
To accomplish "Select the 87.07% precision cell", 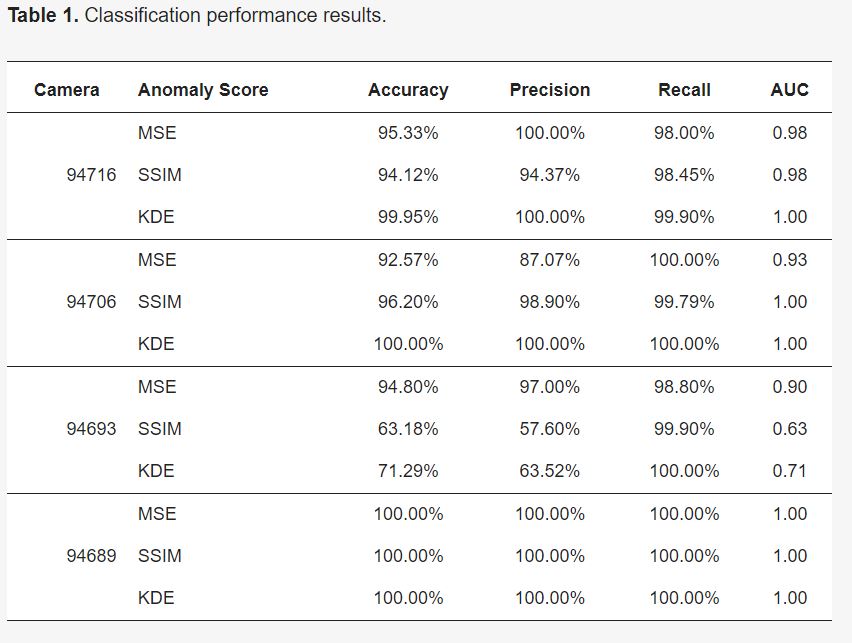I will tap(550, 260).
